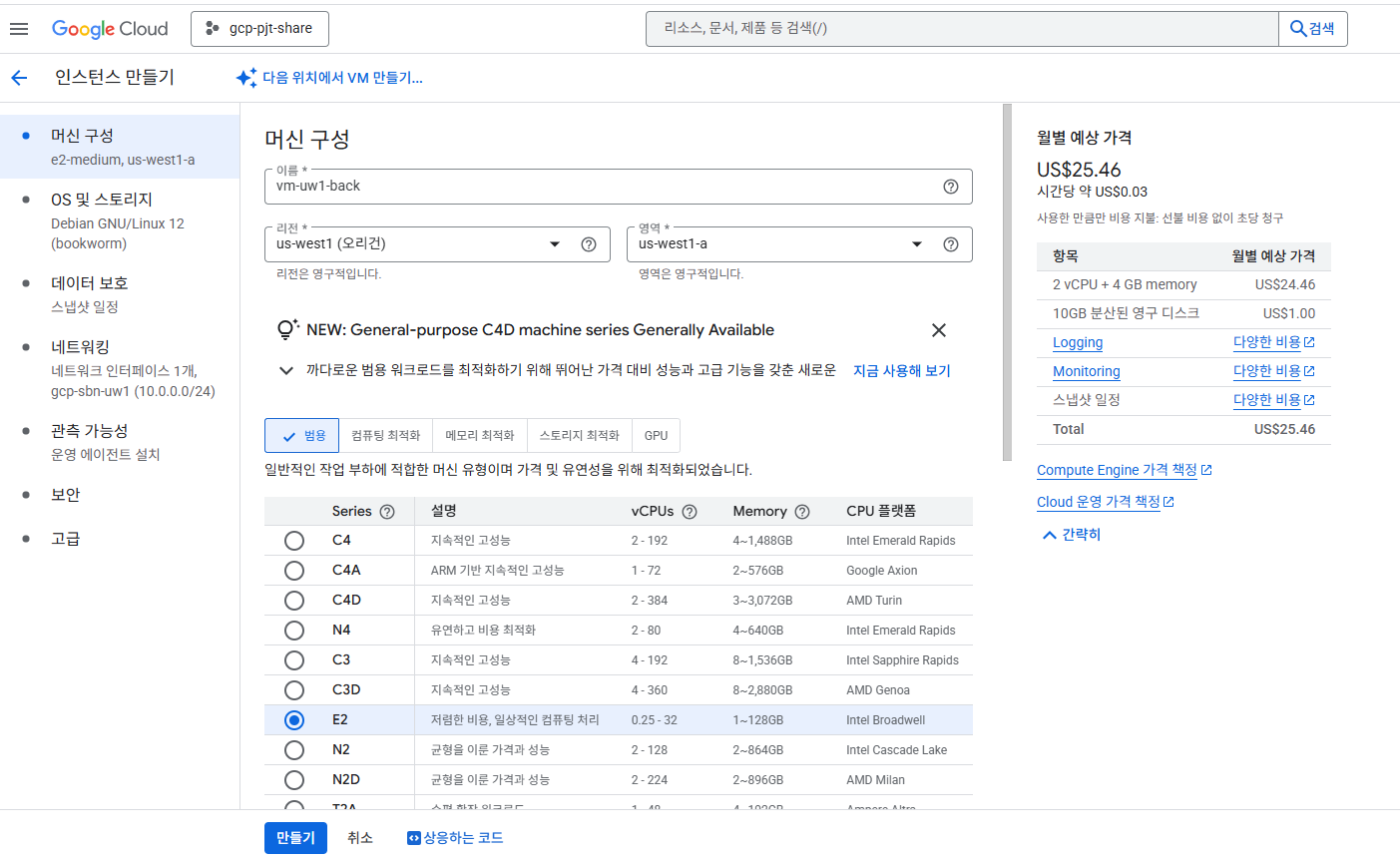Click the sparkle icon beside VM creation link
Image resolution: width=1400 pixels, height=859 pixels.
click(246, 78)
